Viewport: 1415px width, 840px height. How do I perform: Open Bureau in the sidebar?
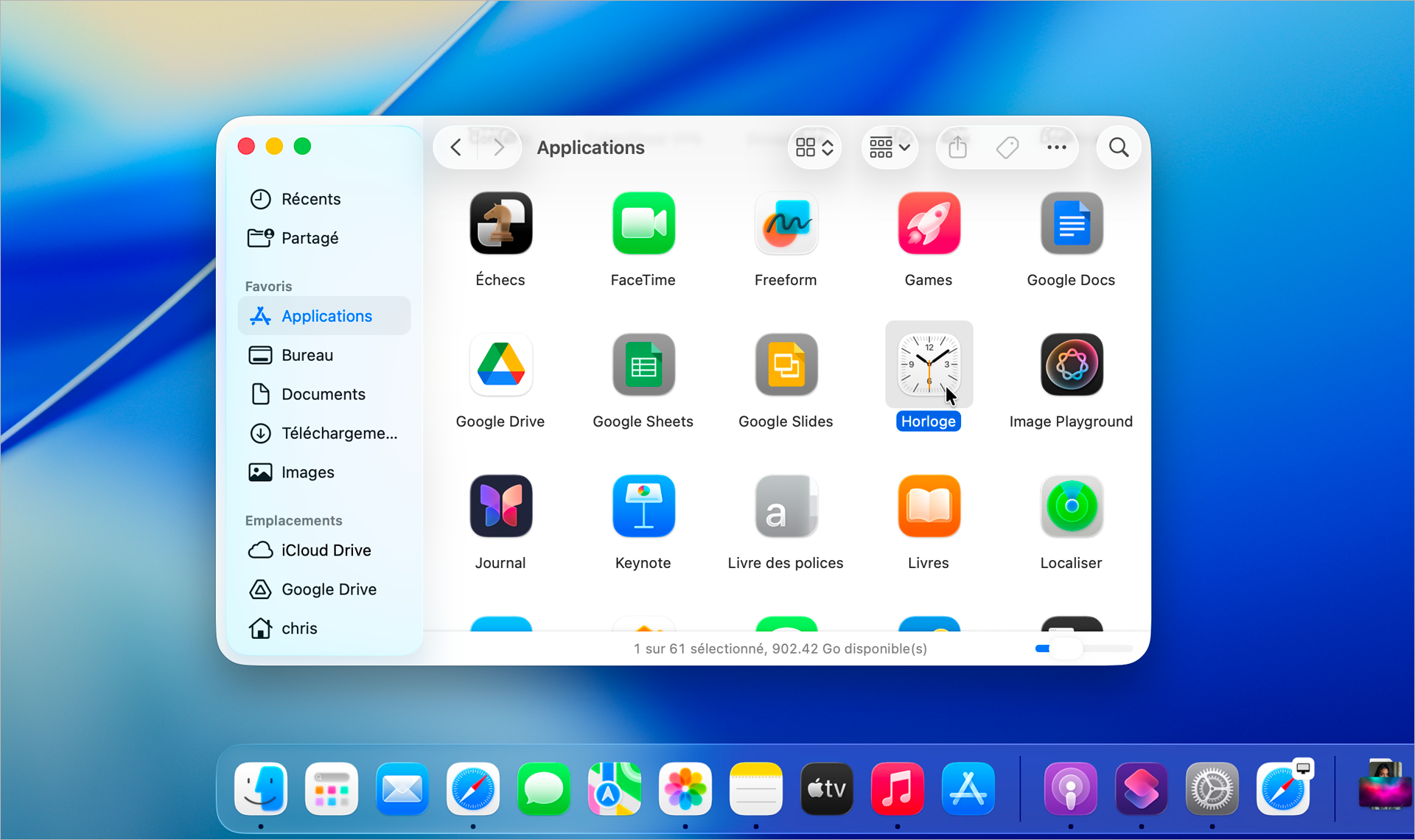click(324, 355)
